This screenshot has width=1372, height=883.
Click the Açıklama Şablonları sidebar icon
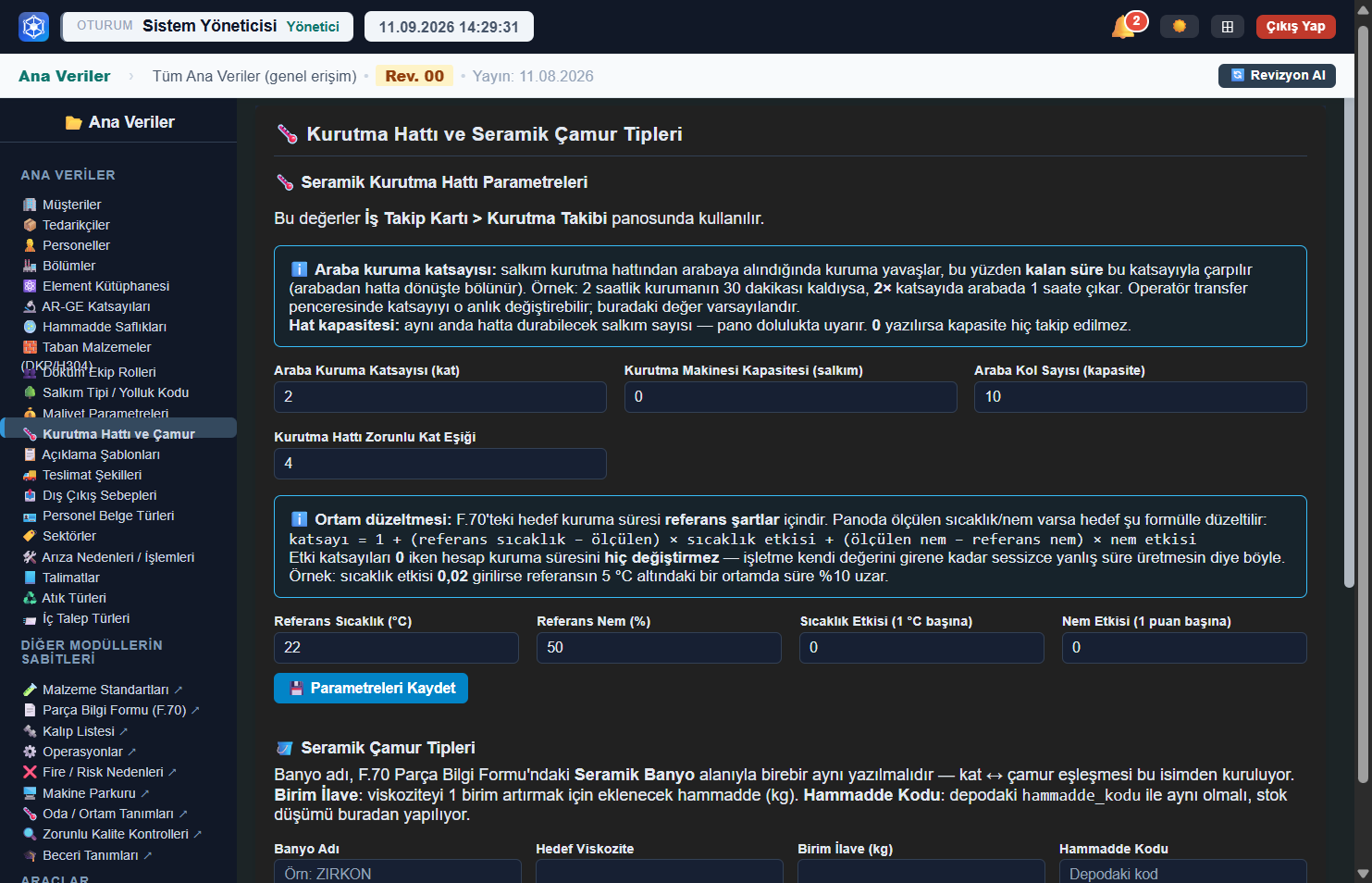point(30,454)
